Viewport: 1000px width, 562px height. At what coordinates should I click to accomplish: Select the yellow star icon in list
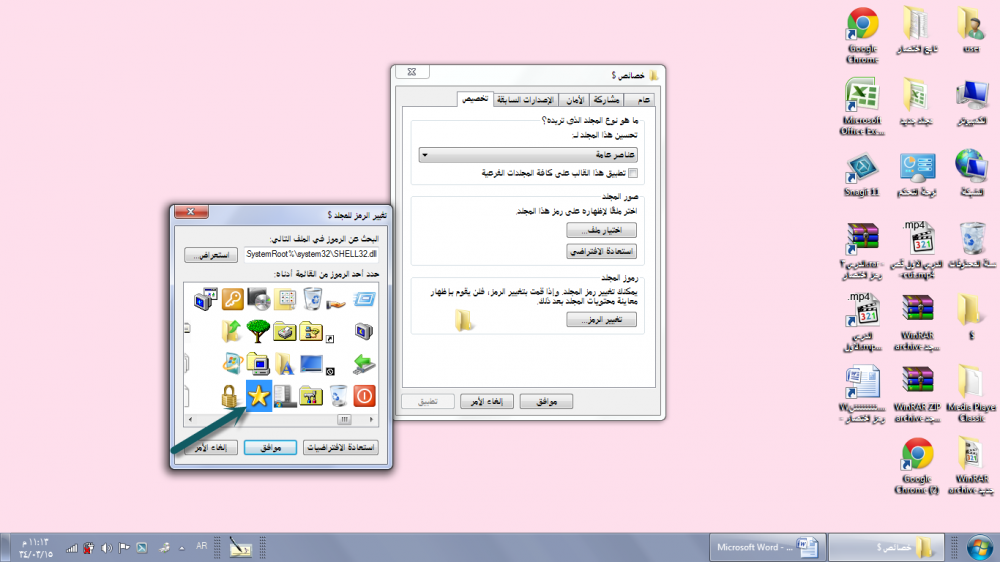coord(259,396)
